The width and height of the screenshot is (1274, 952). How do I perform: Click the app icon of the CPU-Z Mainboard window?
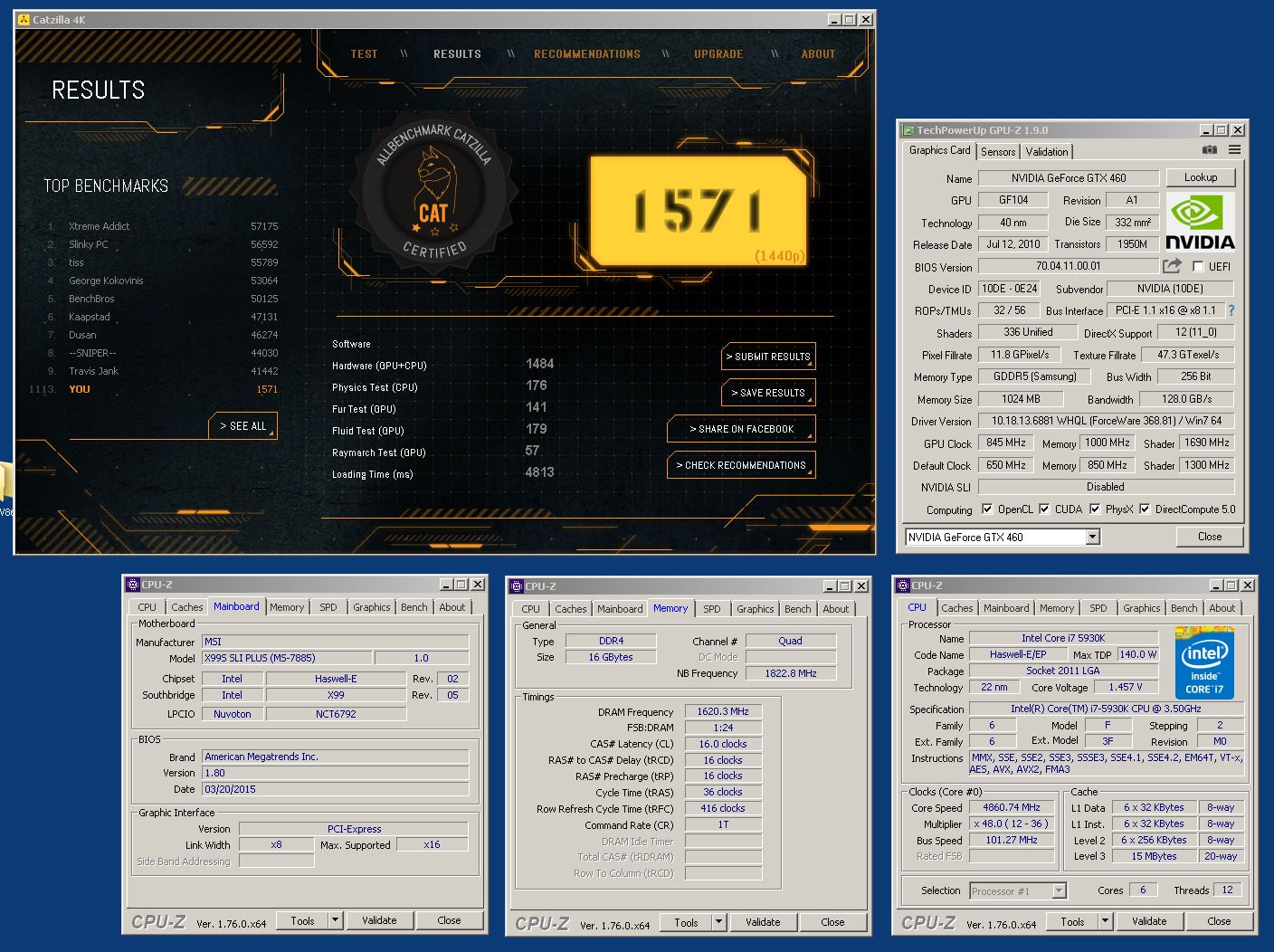(x=133, y=585)
